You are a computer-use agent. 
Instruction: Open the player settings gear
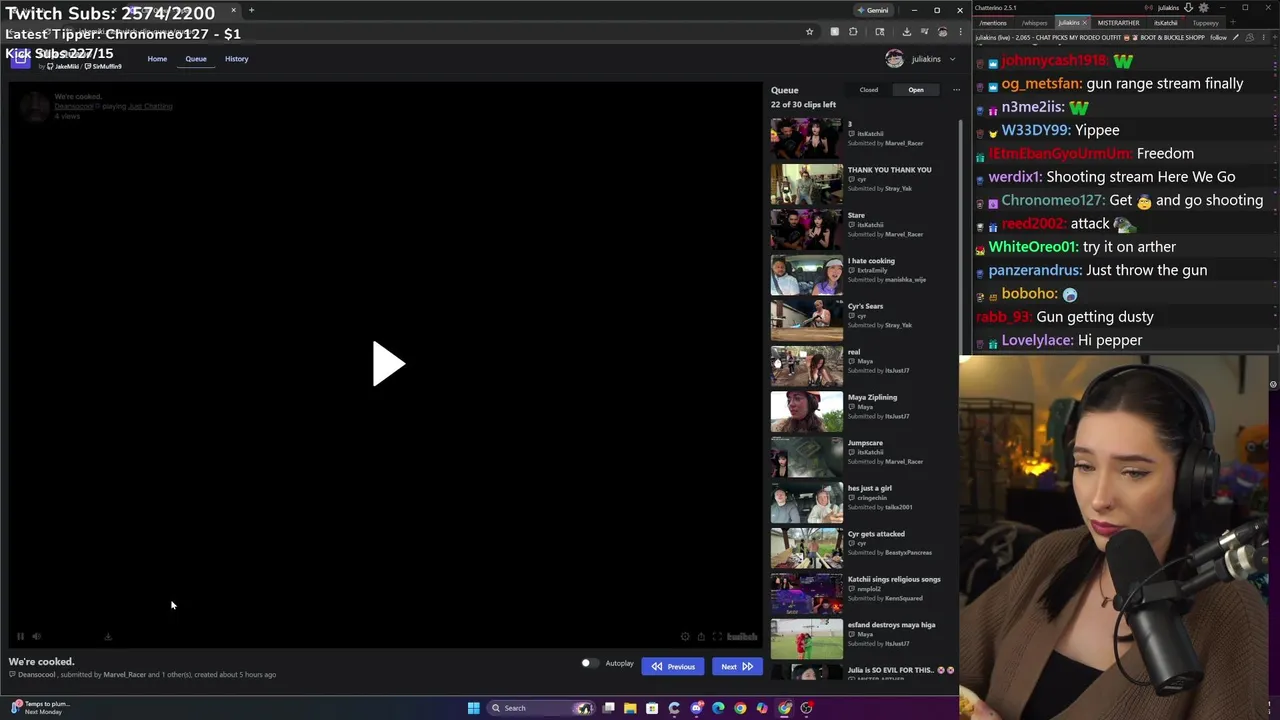[685, 636]
